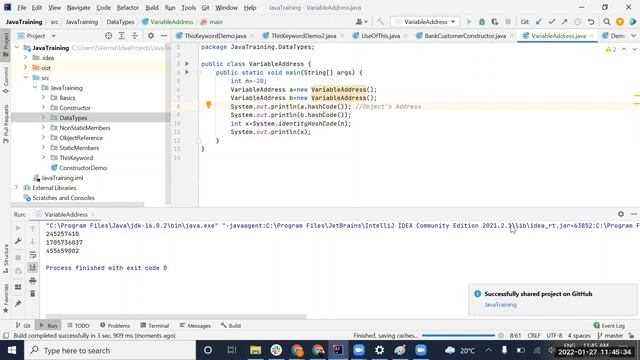Switch to ThisKeywordDemo.java tab
The image size is (640, 360).
click(215, 36)
